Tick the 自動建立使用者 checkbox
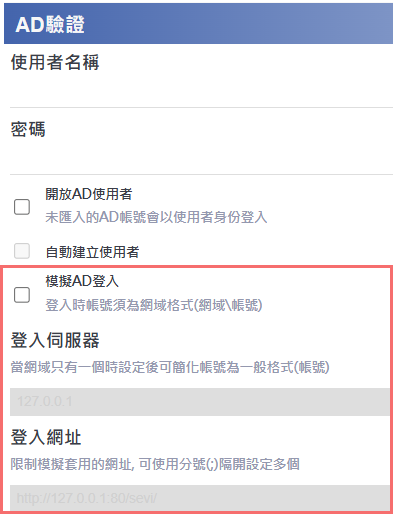The image size is (393, 519). pos(22,251)
